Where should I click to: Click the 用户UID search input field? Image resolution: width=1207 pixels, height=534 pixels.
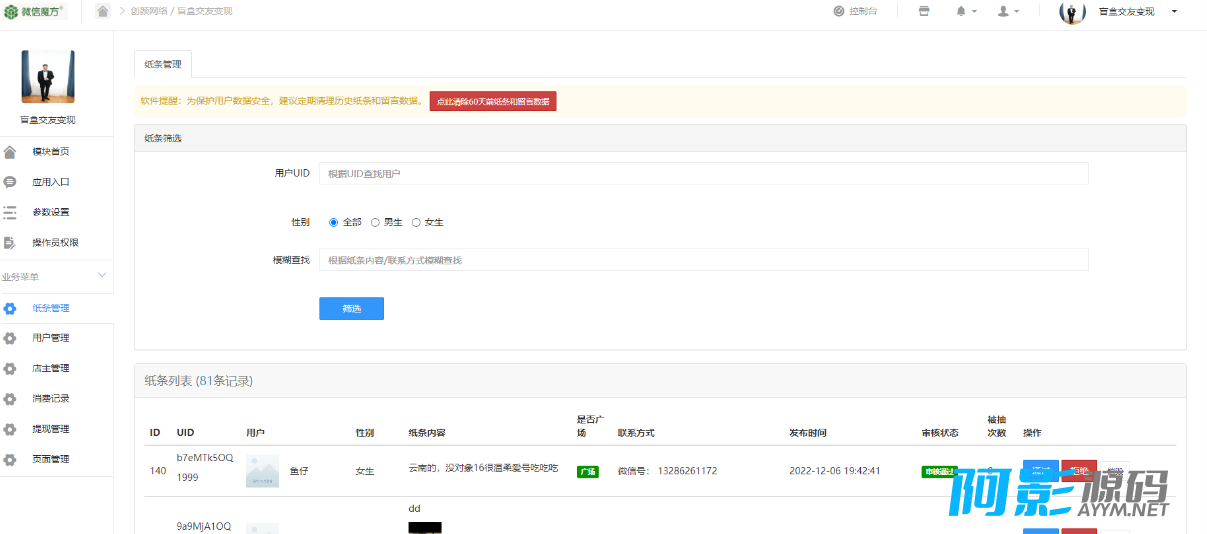[703, 173]
